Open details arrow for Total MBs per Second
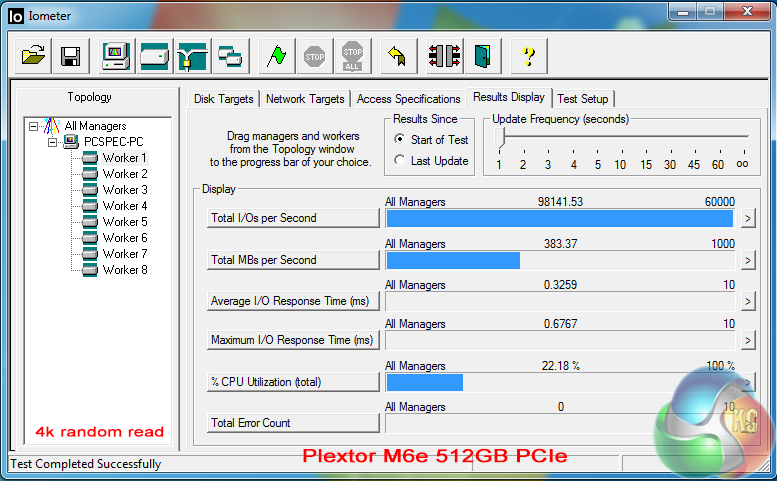This screenshot has height=481, width=777. [x=748, y=260]
